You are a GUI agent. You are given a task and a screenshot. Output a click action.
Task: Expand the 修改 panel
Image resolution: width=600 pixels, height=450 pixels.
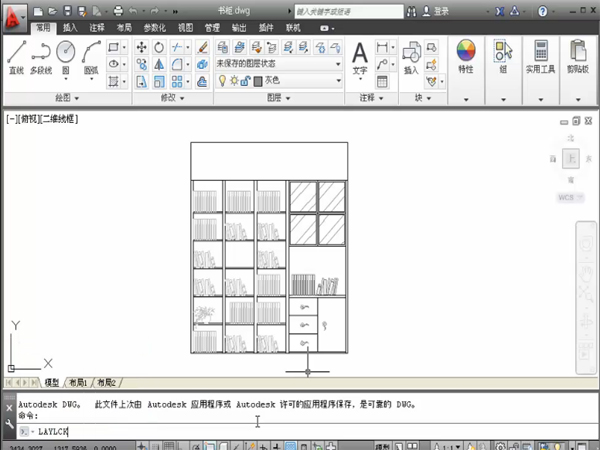click(172, 98)
